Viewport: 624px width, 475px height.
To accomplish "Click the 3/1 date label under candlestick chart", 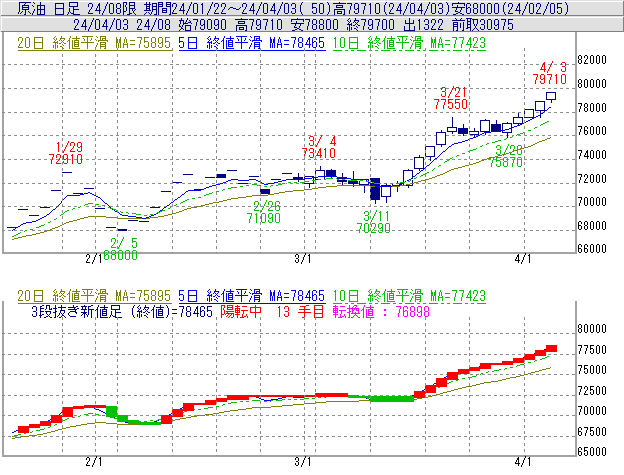I will coord(303,259).
